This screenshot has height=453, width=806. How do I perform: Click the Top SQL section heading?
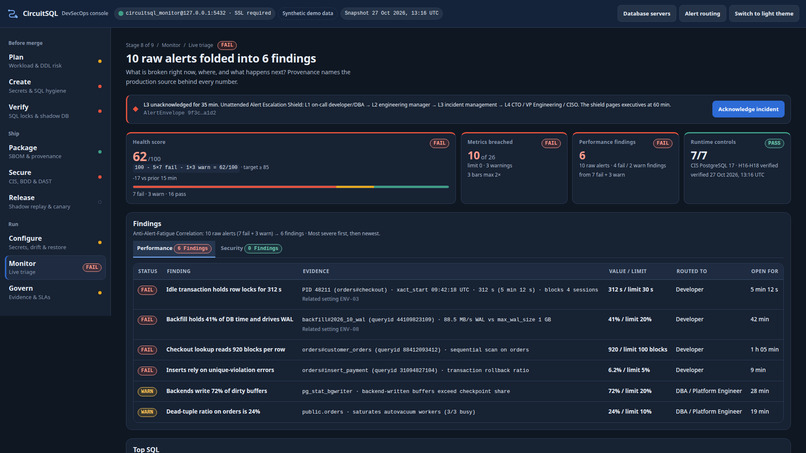(146, 449)
